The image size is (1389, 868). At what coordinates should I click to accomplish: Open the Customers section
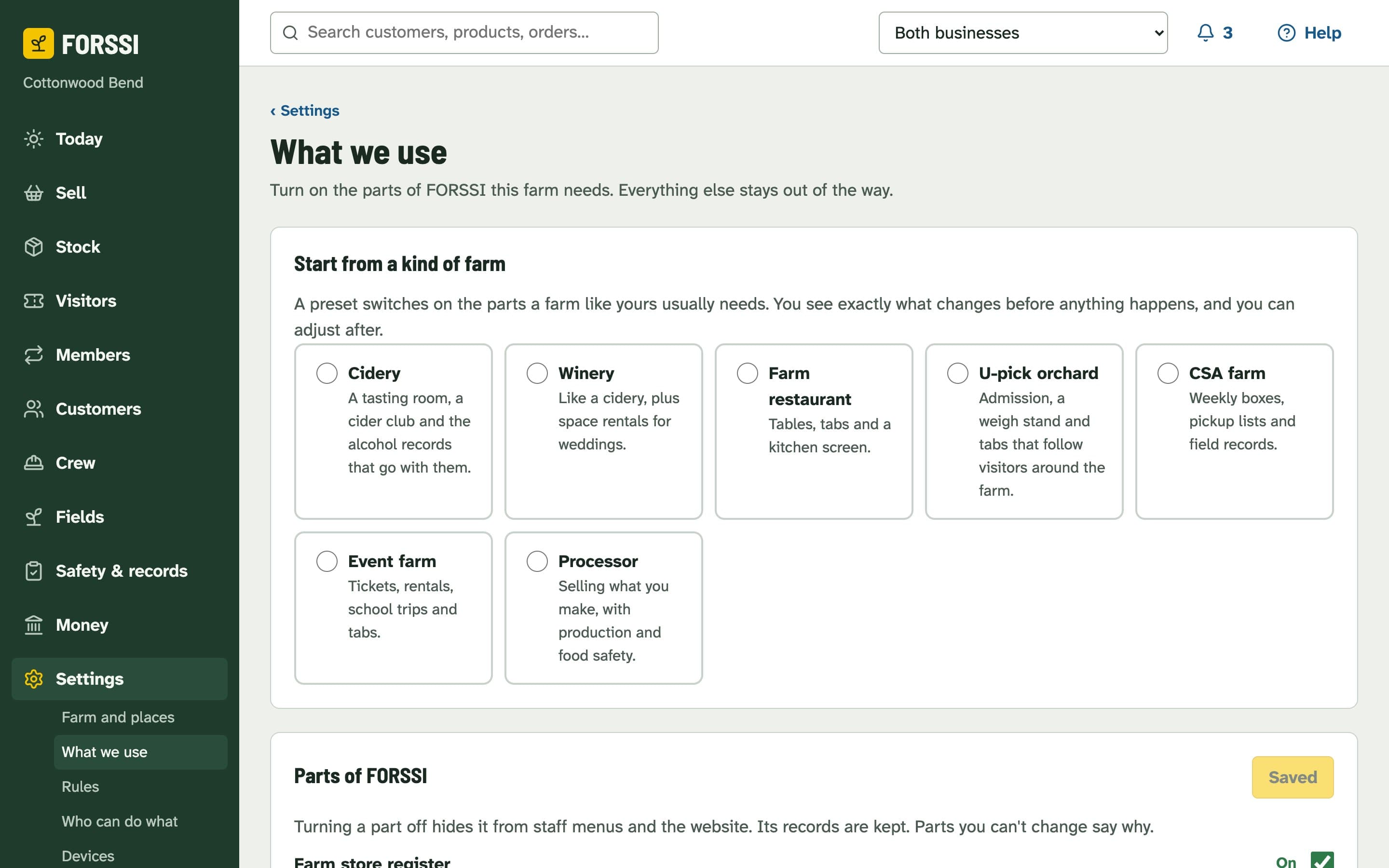pos(120,409)
